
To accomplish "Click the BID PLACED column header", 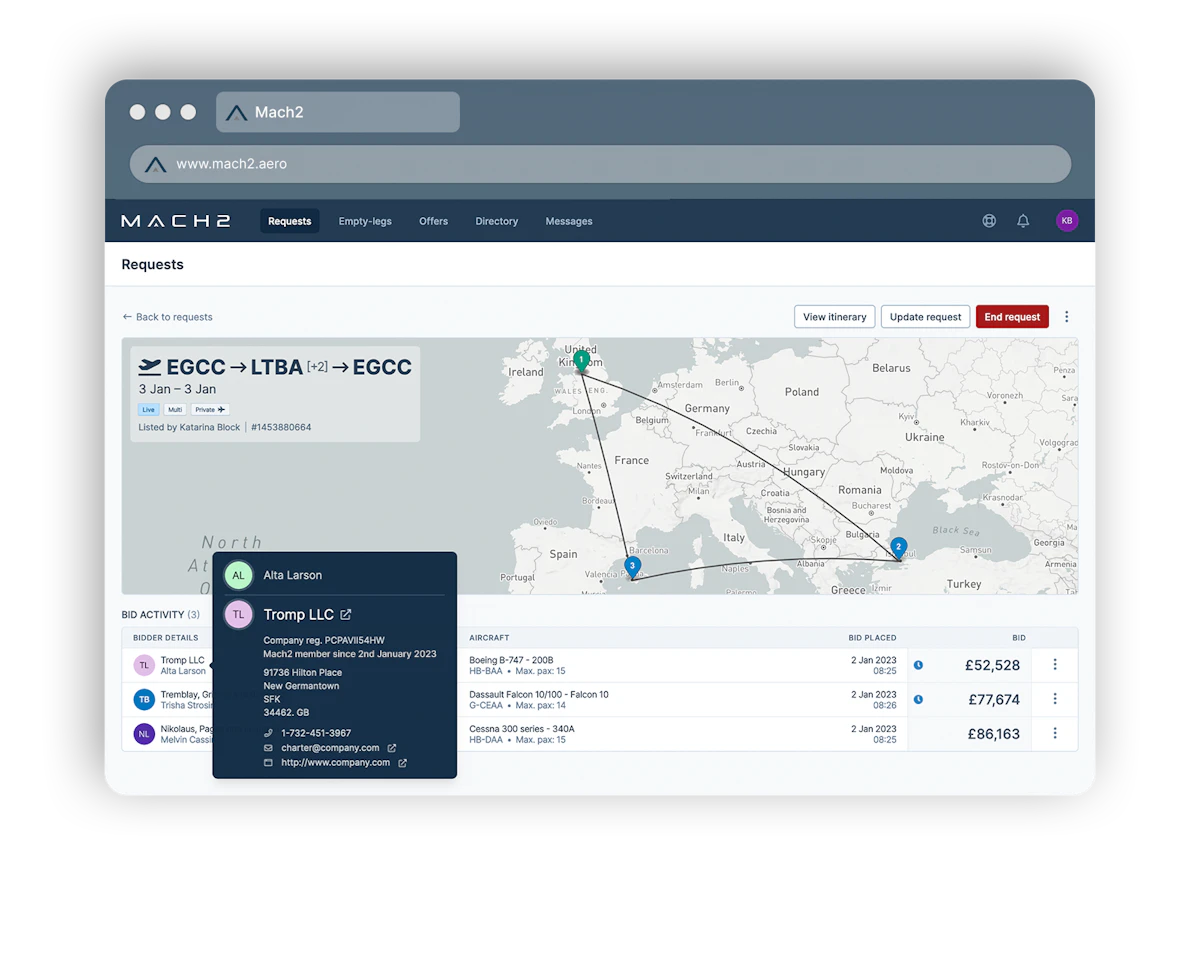I will (872, 637).
